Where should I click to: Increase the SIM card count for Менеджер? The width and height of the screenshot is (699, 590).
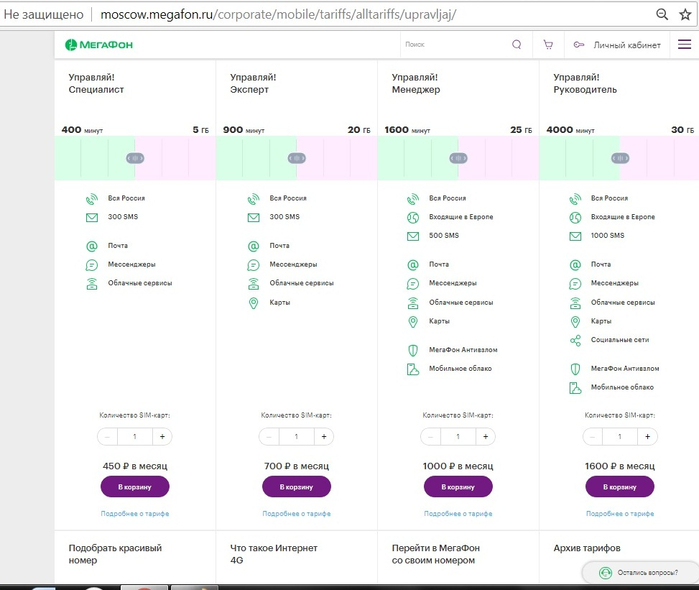(x=485, y=437)
